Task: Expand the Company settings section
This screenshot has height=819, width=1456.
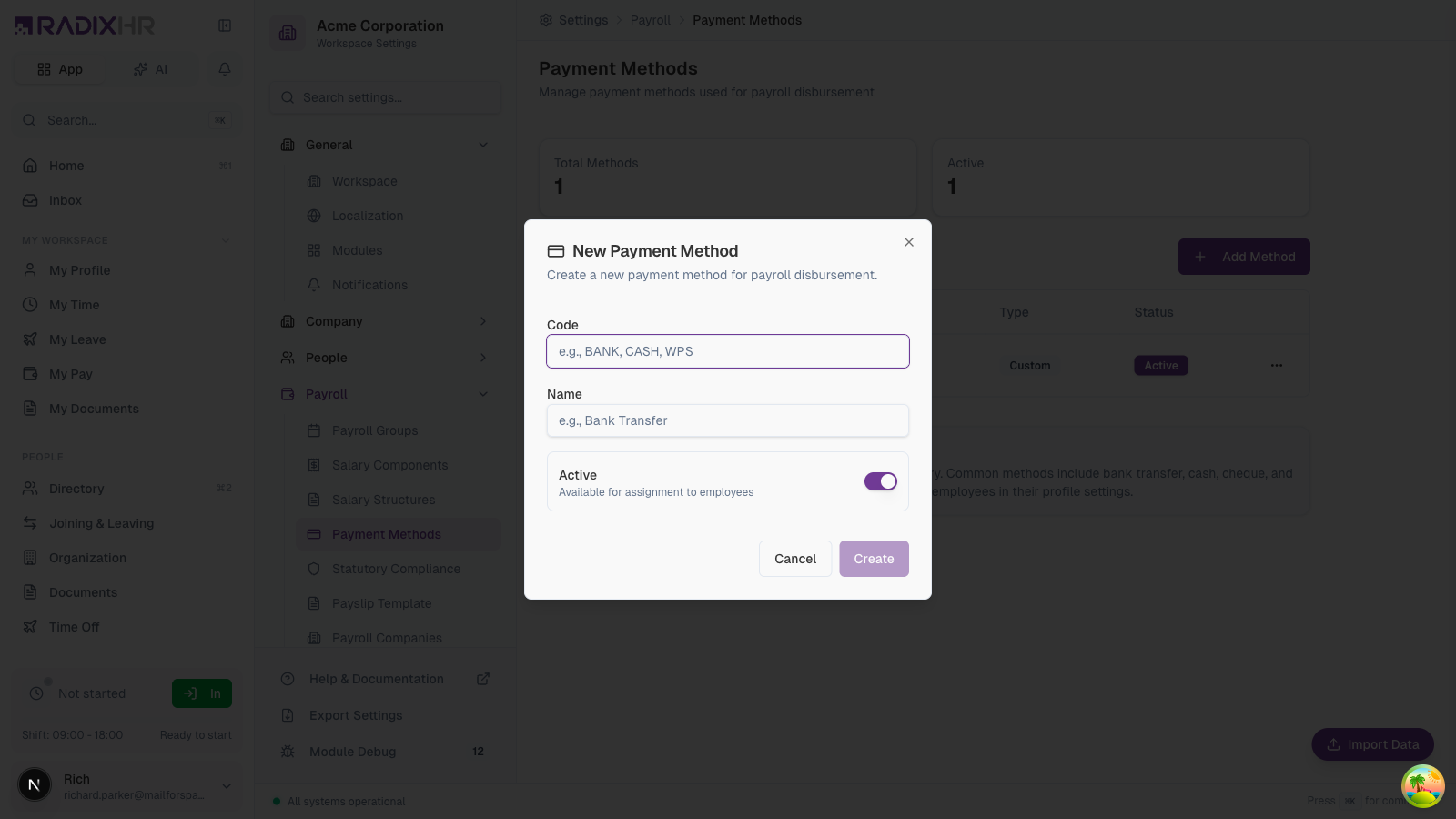Action: point(483,321)
